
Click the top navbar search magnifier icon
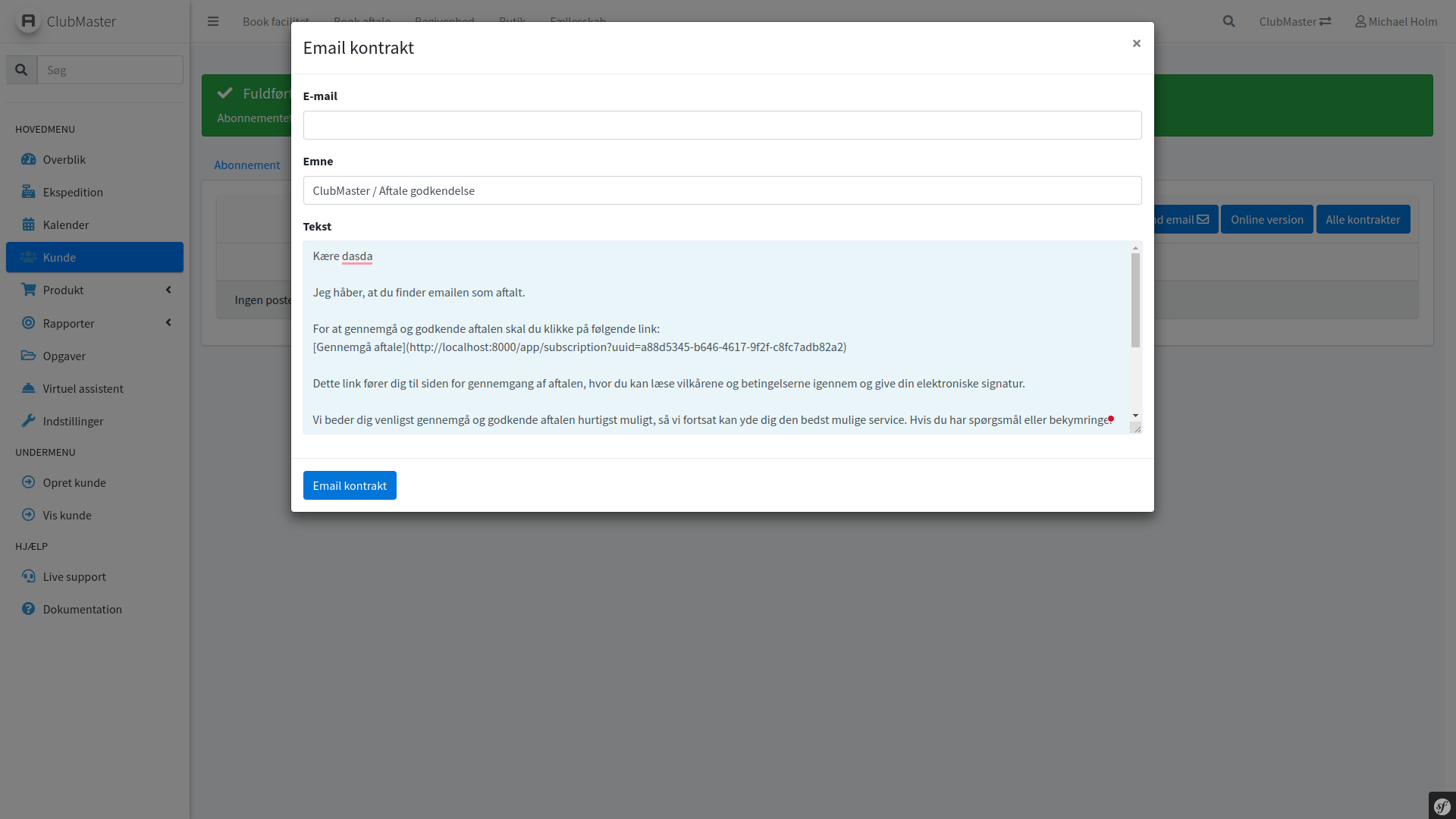tap(1228, 21)
